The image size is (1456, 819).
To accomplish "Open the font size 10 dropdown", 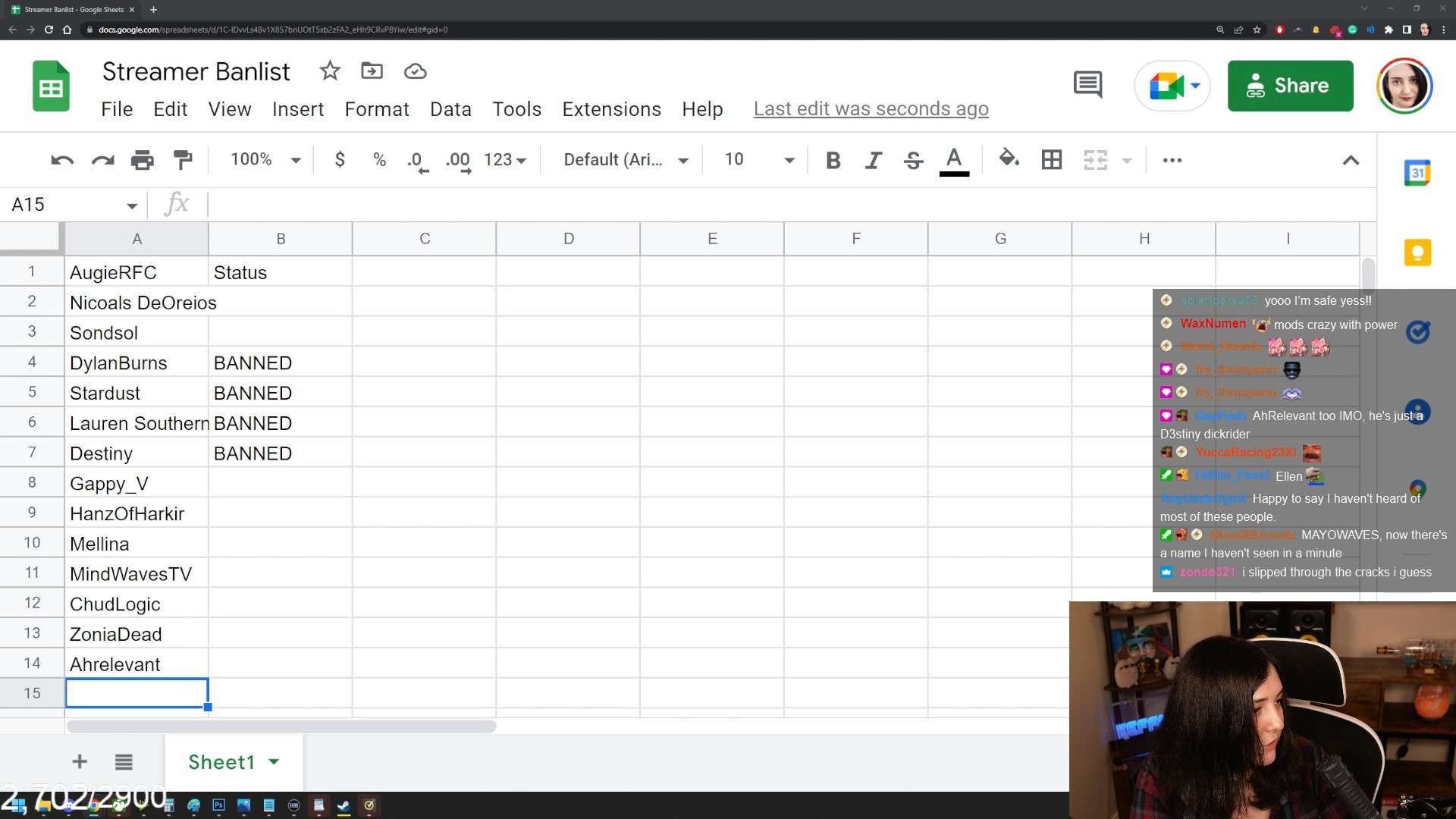I will (760, 160).
